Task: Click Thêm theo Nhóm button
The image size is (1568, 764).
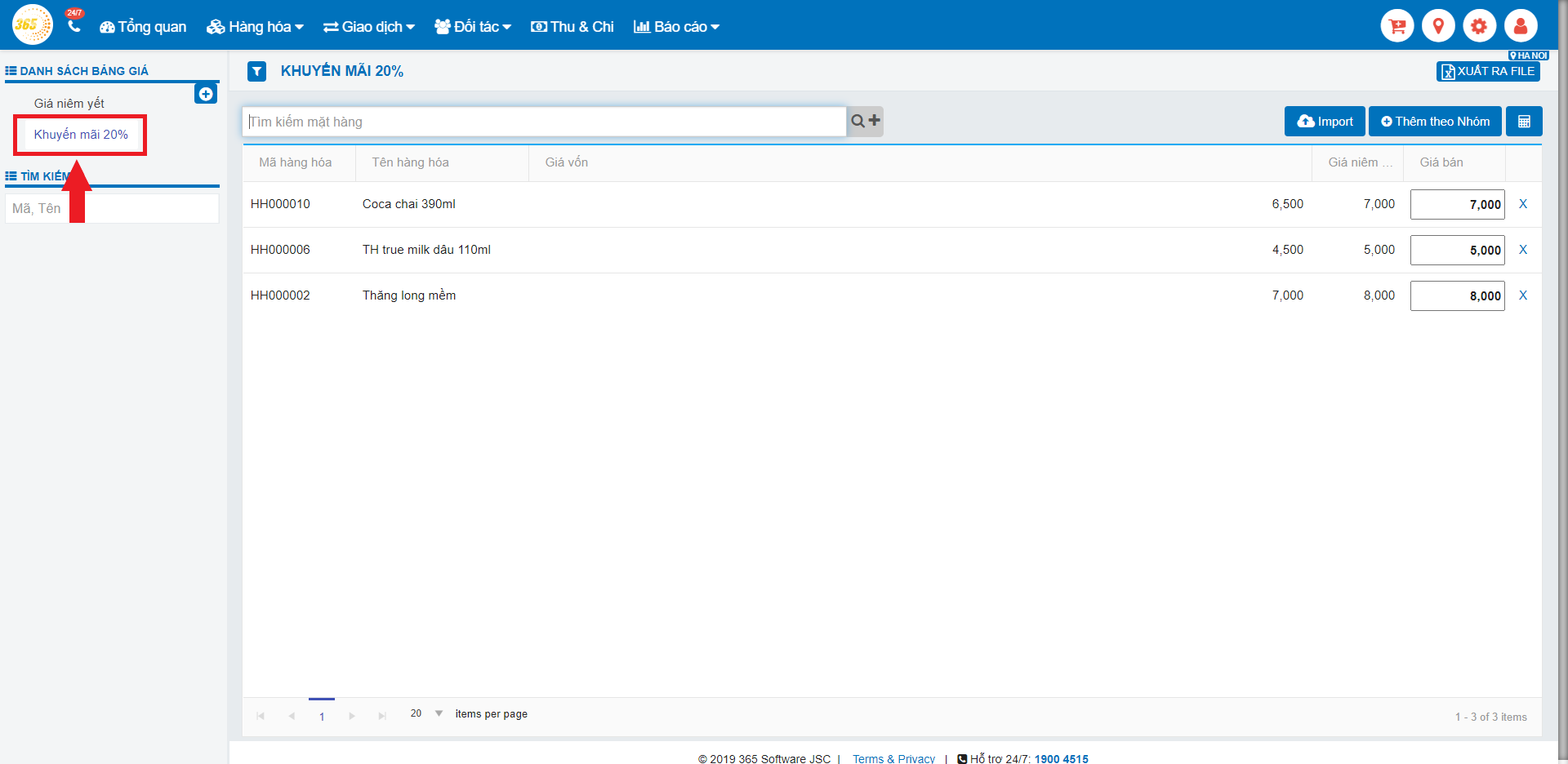Action: [1435, 122]
